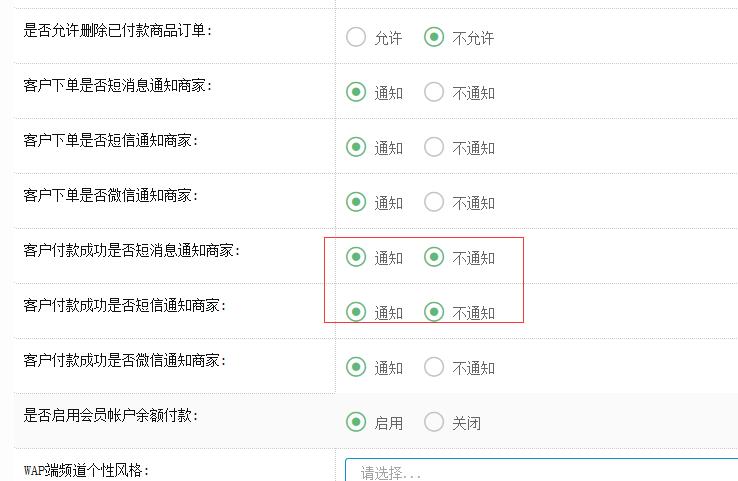Screen dimensions: 738x481
Task: Enable 通知 for 客户下单是否微信通知商家
Action: tap(356, 203)
